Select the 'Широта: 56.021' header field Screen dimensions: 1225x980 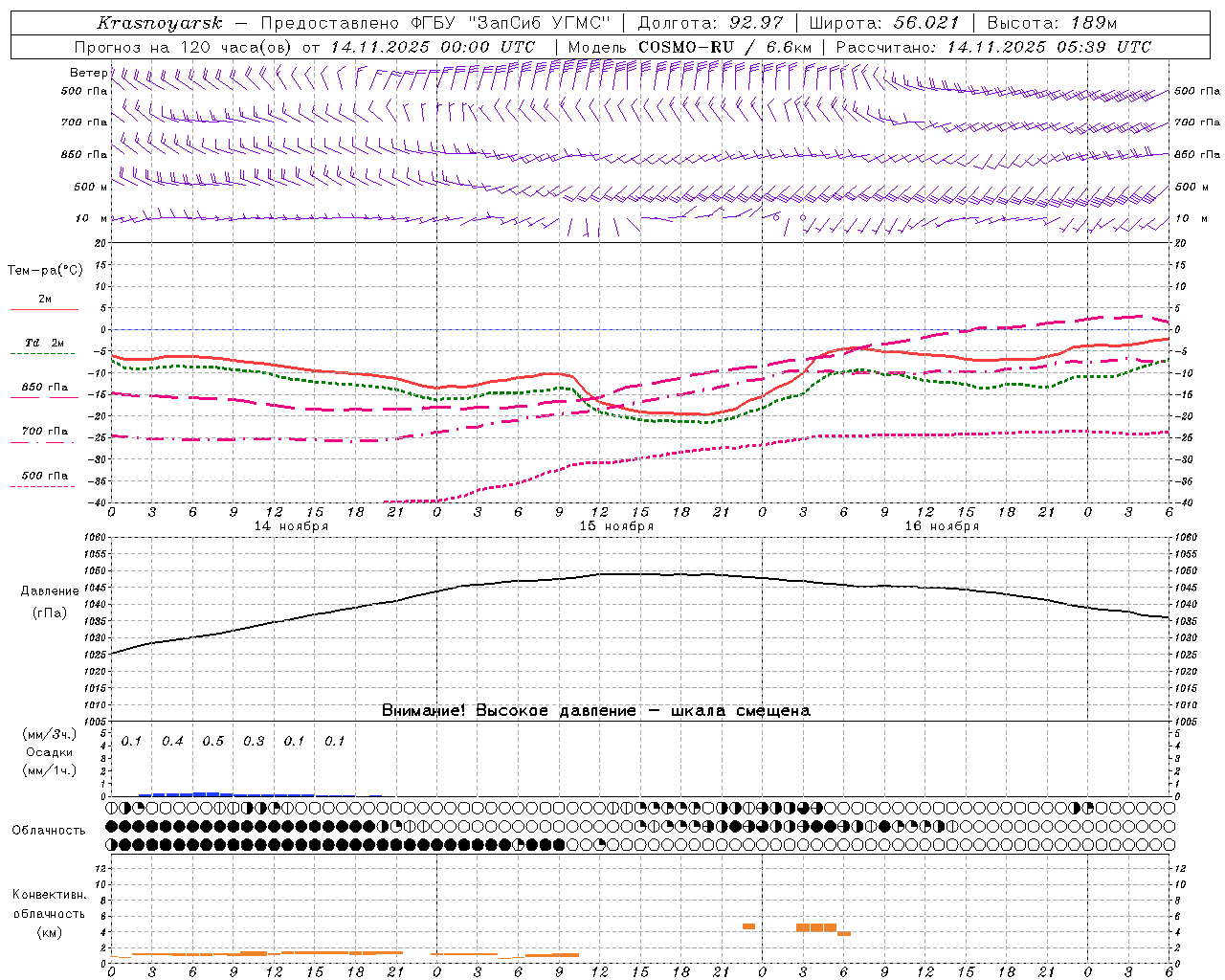tap(884, 23)
